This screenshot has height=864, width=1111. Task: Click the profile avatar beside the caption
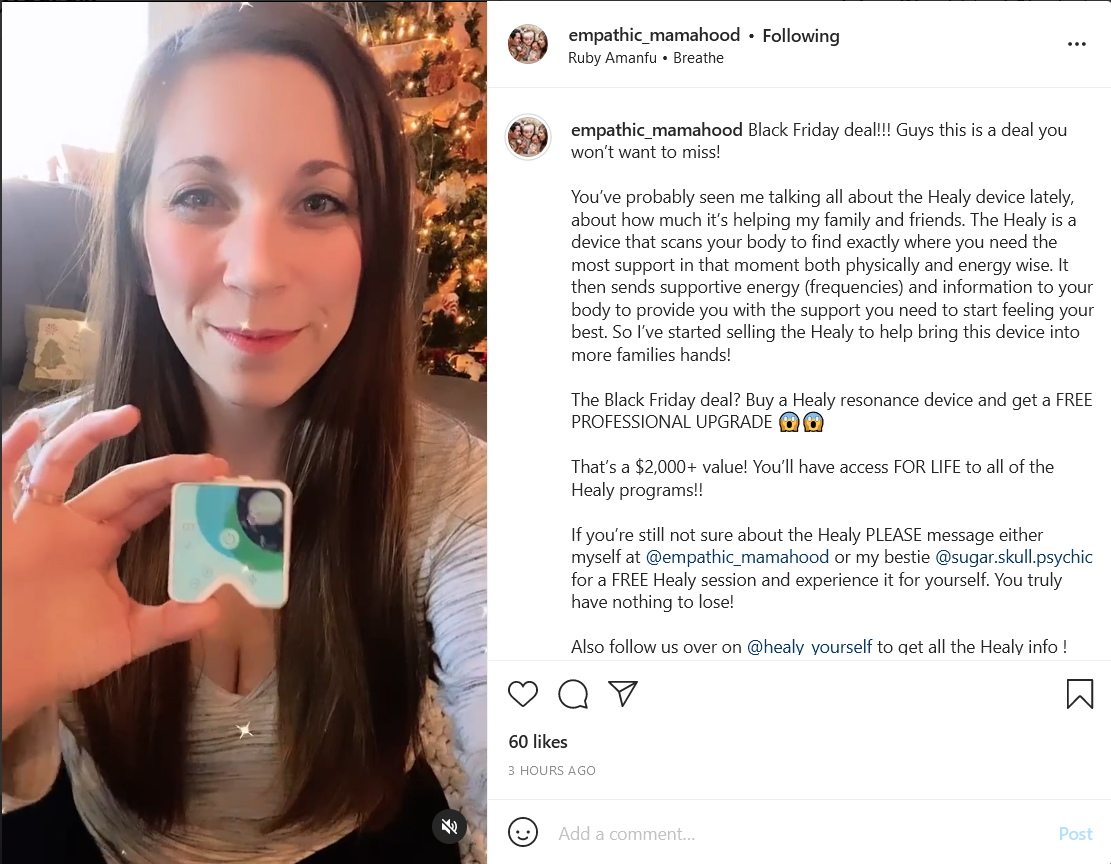coord(528,137)
